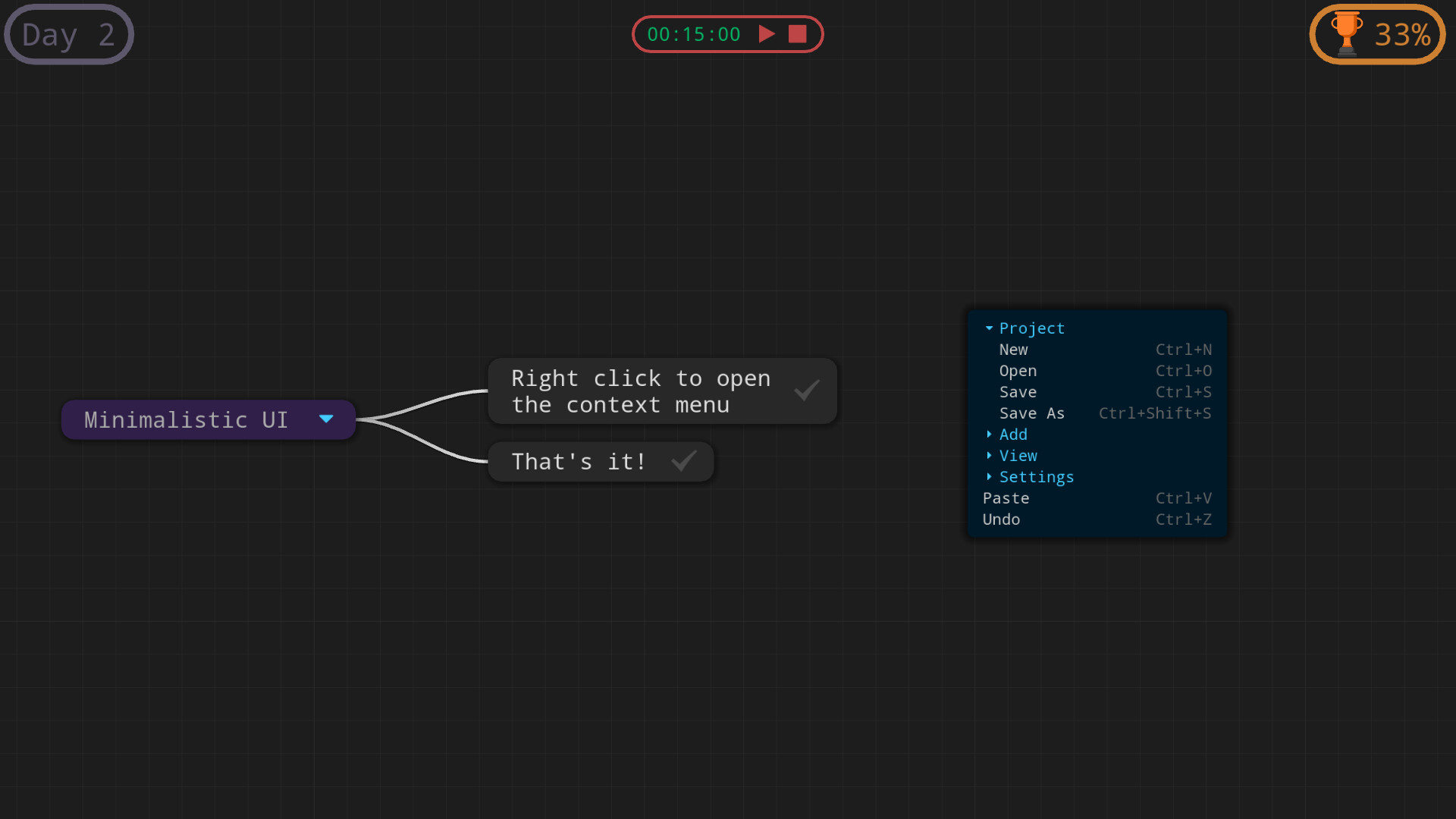
Task: Choose Paste from the context menu
Action: [1097, 498]
